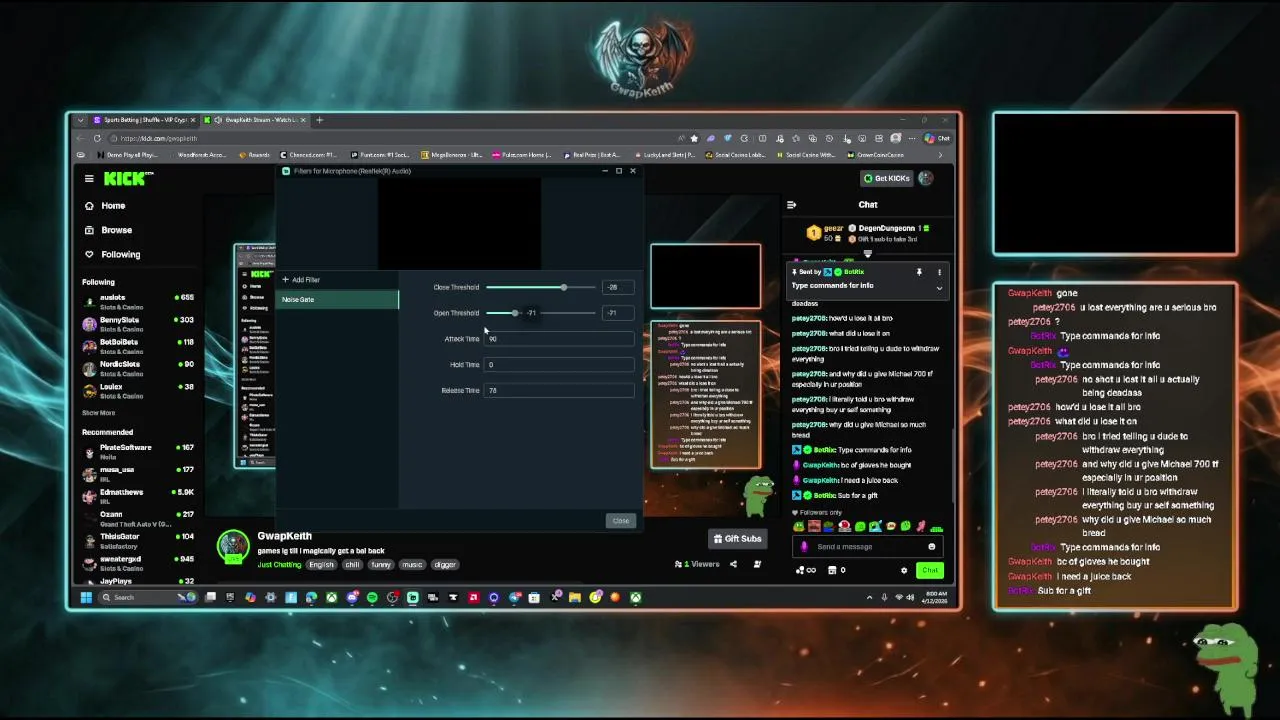
Task: Click the Attack Time field
Action: (559, 339)
